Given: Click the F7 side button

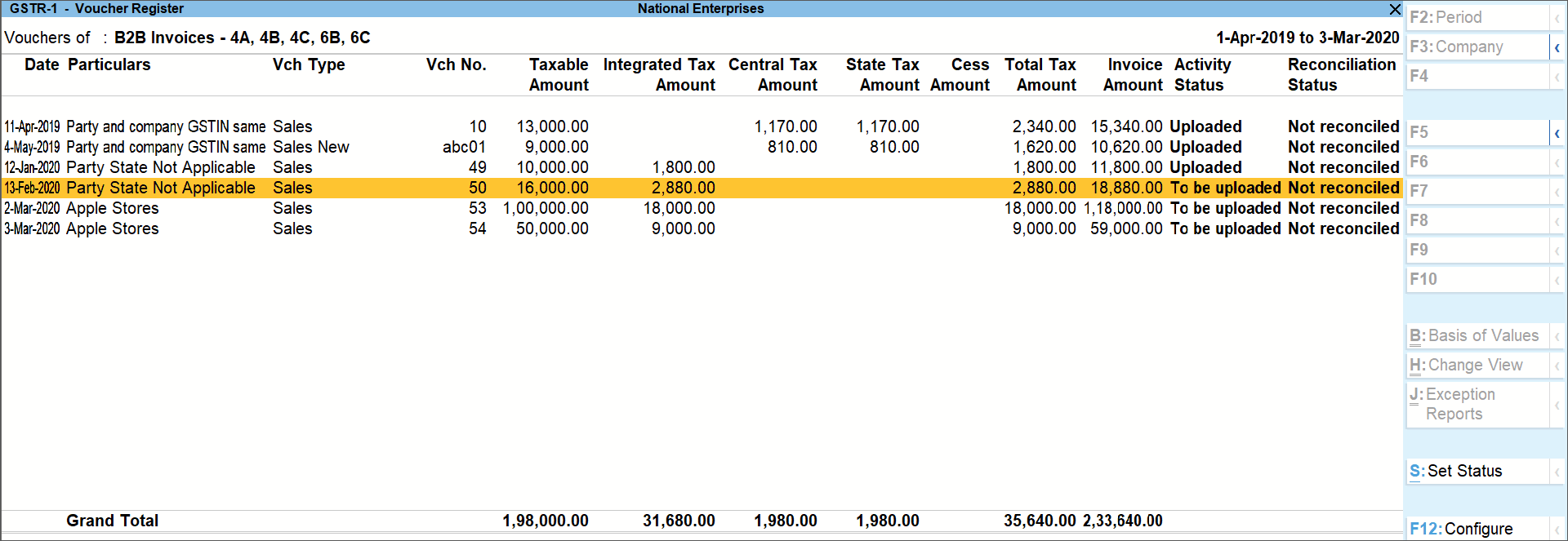Looking at the screenshot, I should [1477, 191].
